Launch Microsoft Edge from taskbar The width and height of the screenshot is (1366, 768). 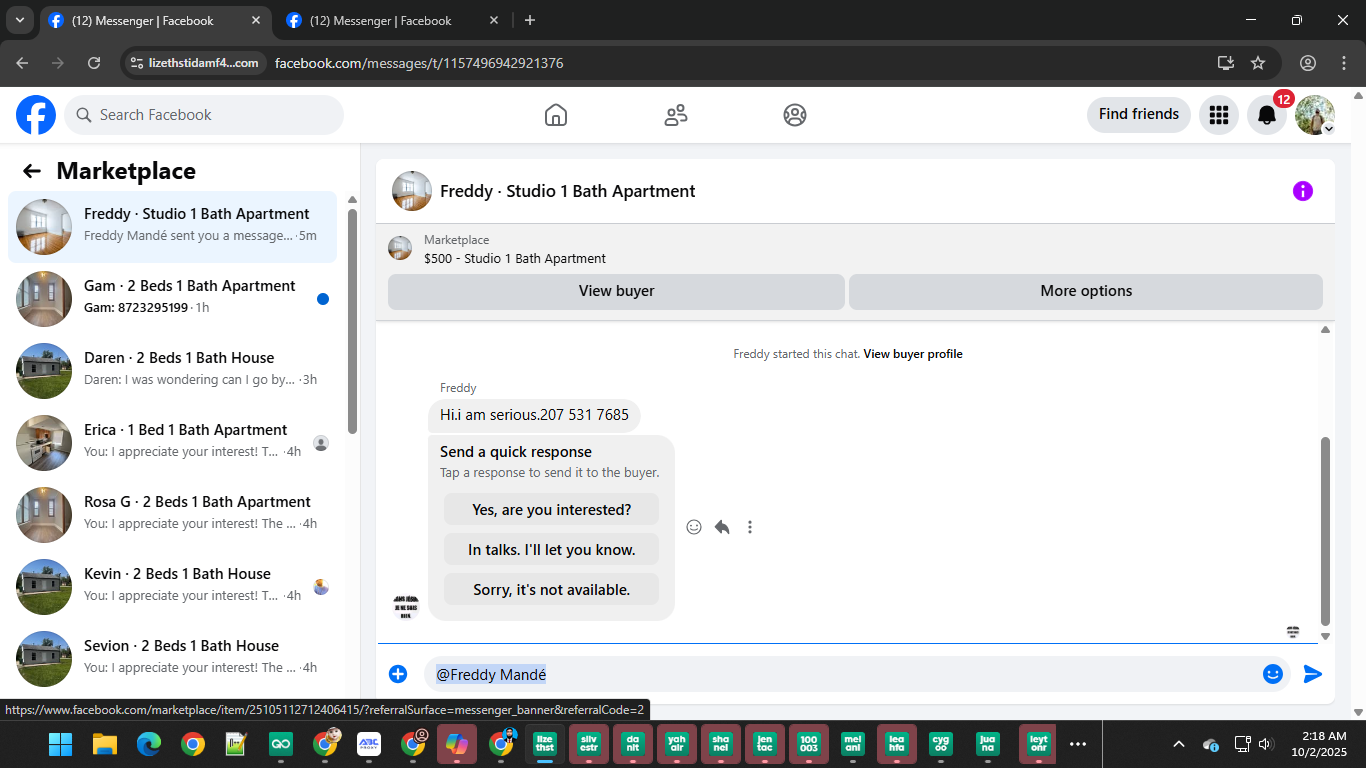click(x=149, y=744)
